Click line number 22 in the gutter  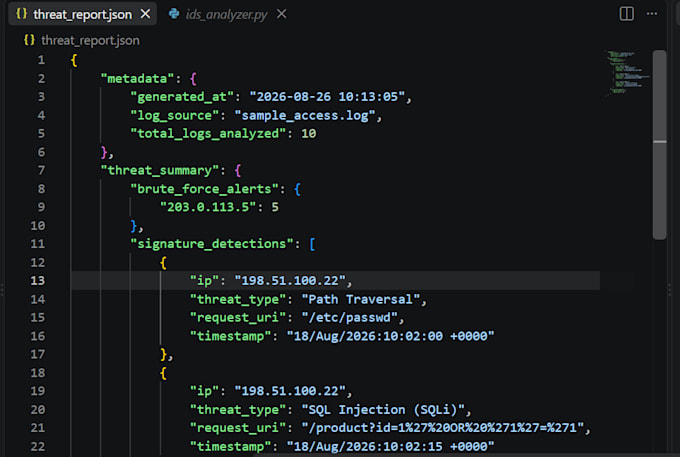pyautogui.click(x=38, y=446)
